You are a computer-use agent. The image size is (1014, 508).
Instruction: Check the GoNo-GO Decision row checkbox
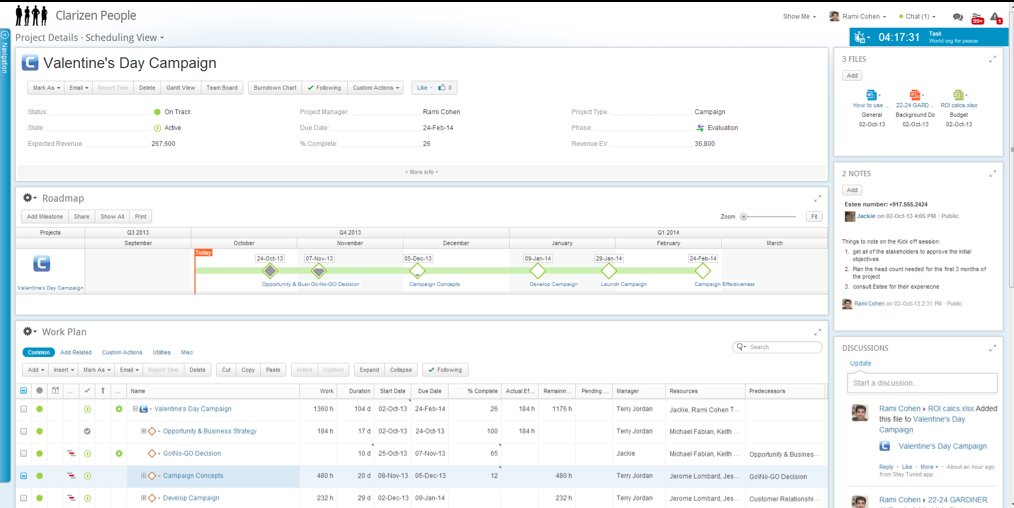click(24, 454)
